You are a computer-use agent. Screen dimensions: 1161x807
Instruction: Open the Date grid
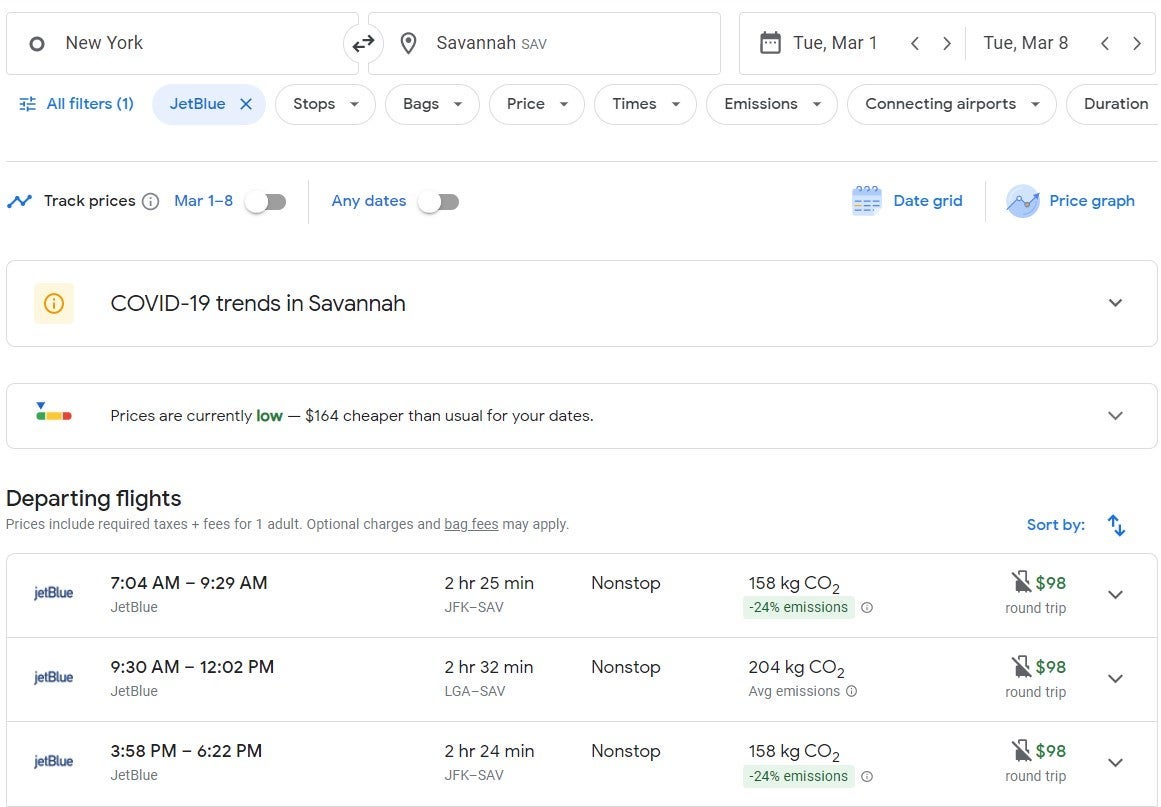pos(908,201)
